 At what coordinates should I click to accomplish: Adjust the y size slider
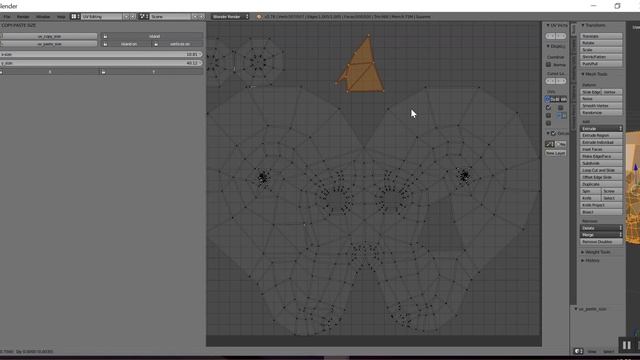tap(101, 63)
